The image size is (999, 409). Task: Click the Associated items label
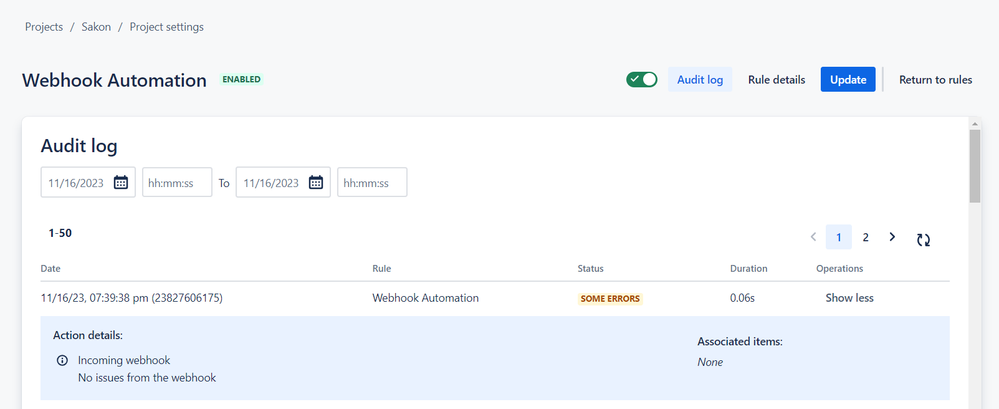(740, 341)
